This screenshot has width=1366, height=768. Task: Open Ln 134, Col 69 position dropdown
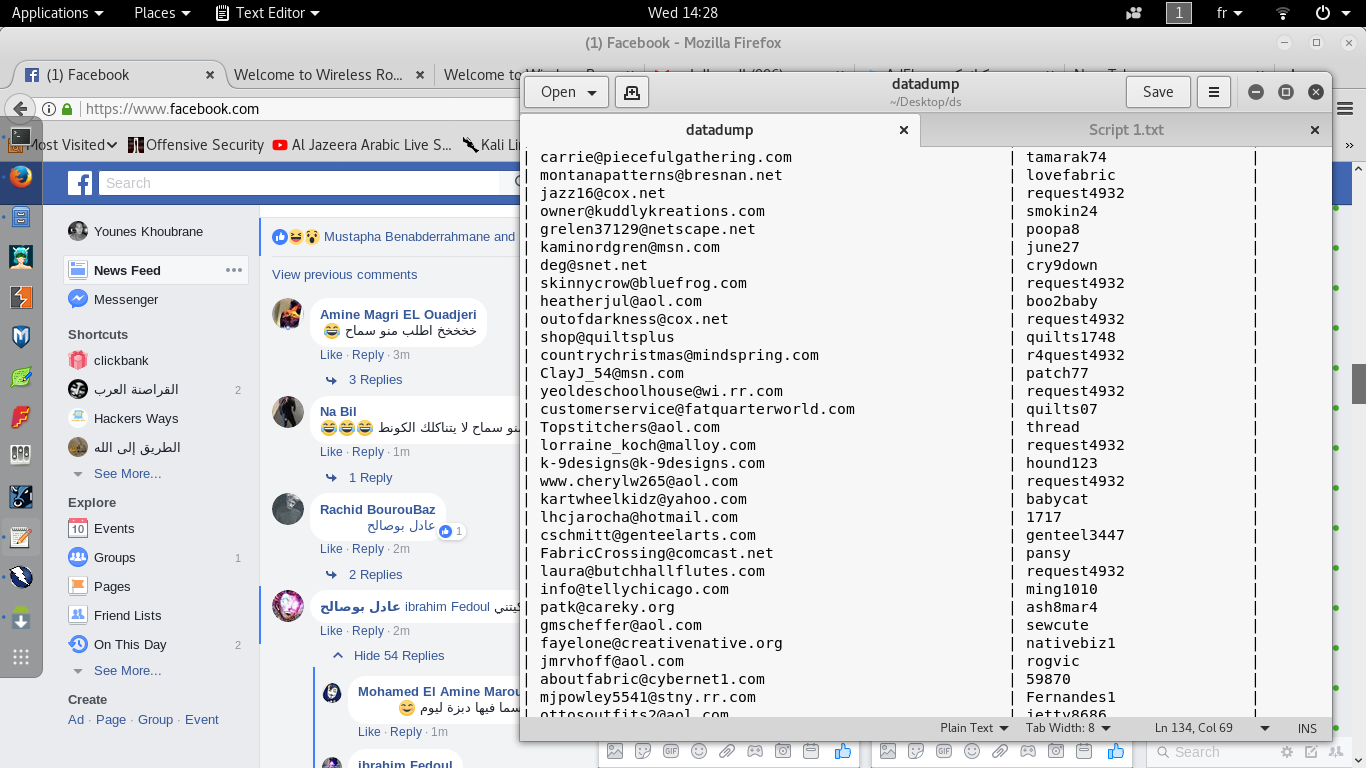pyautogui.click(x=1212, y=728)
